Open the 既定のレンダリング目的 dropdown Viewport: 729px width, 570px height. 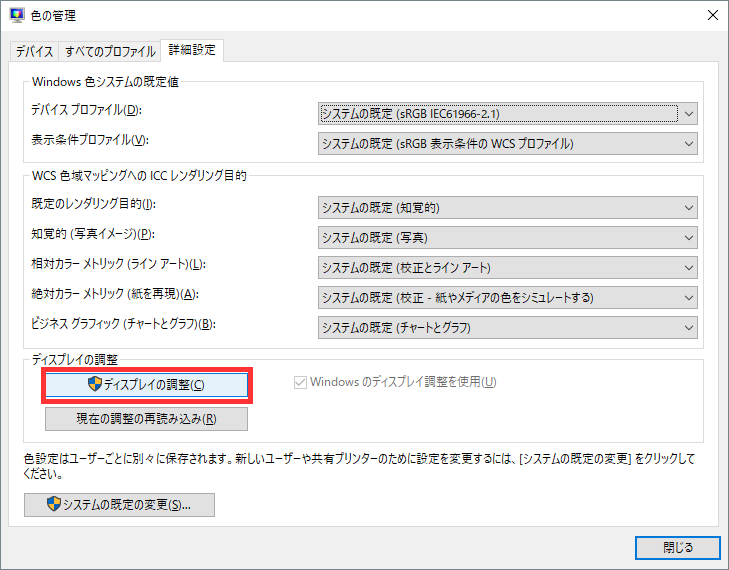point(508,208)
